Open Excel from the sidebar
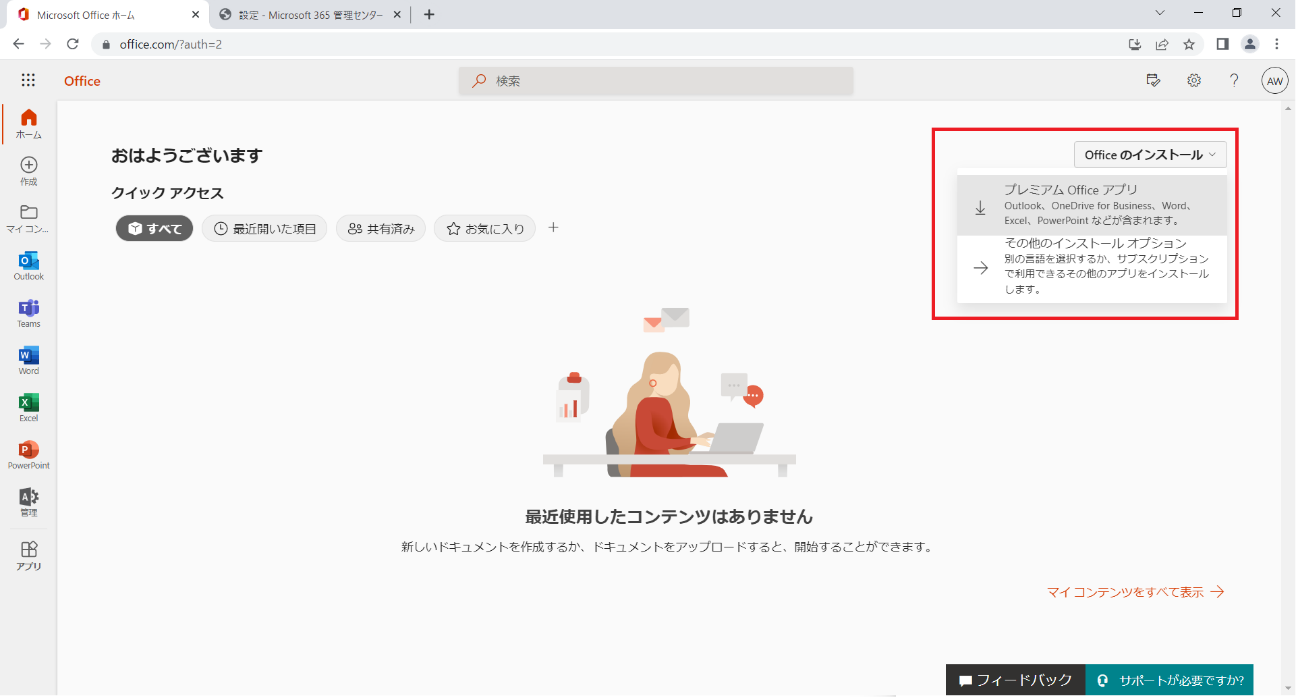Screen dimensions: 1298x698 (x=29, y=405)
